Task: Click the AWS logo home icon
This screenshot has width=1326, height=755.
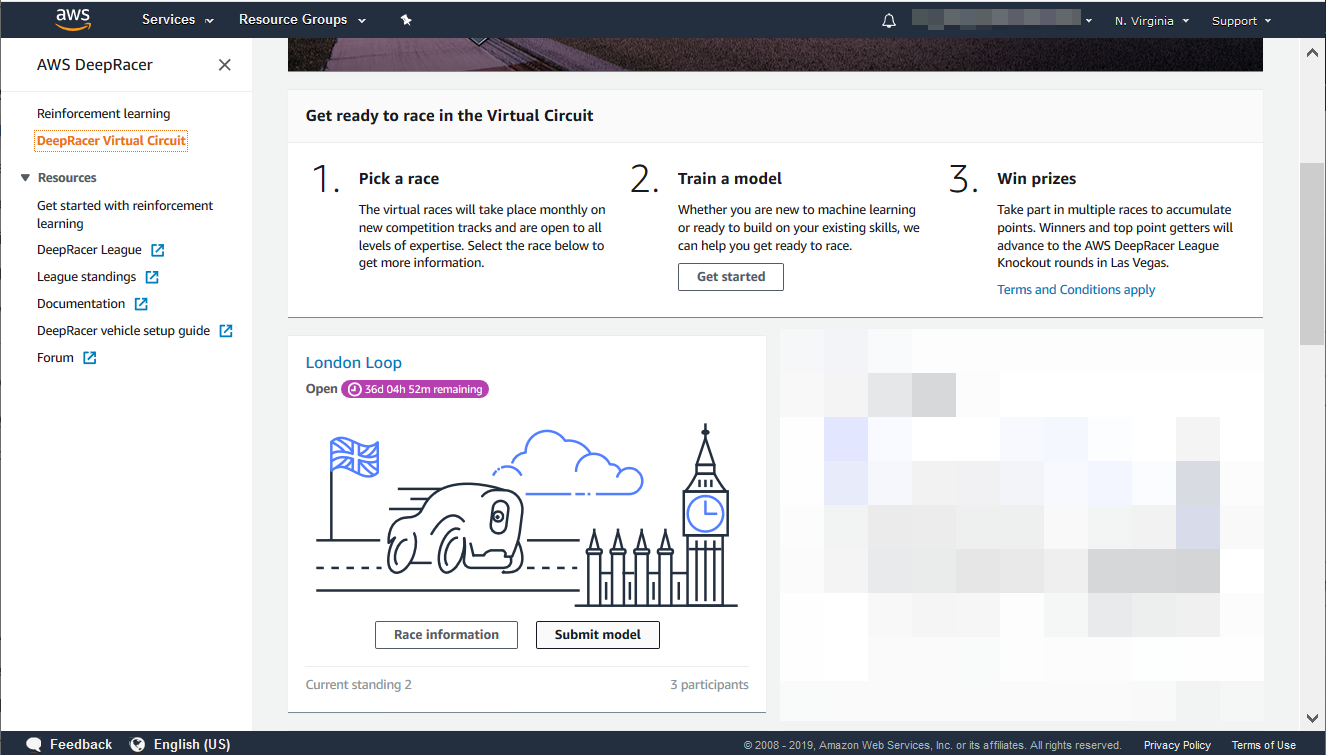Action: (73, 19)
